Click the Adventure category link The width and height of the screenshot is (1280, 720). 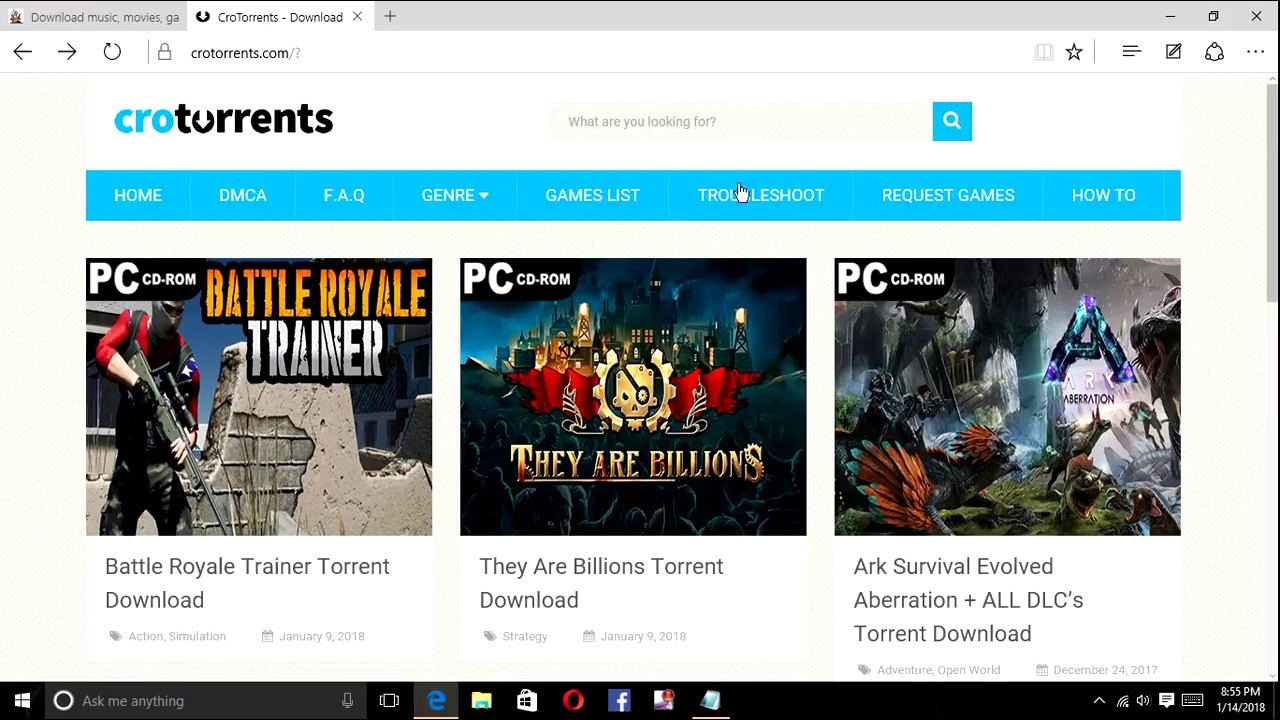(x=904, y=670)
